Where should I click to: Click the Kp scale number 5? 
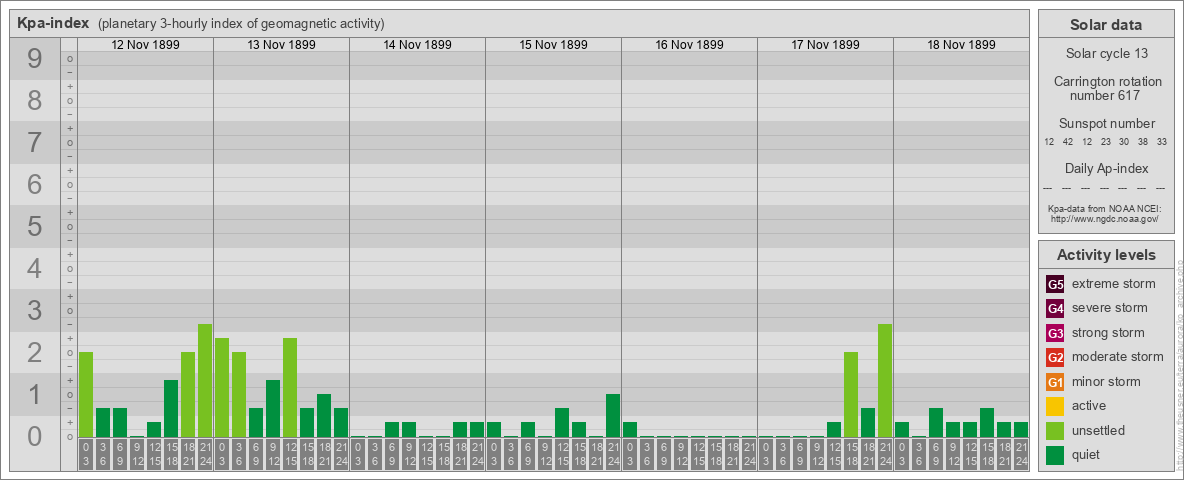point(35,226)
